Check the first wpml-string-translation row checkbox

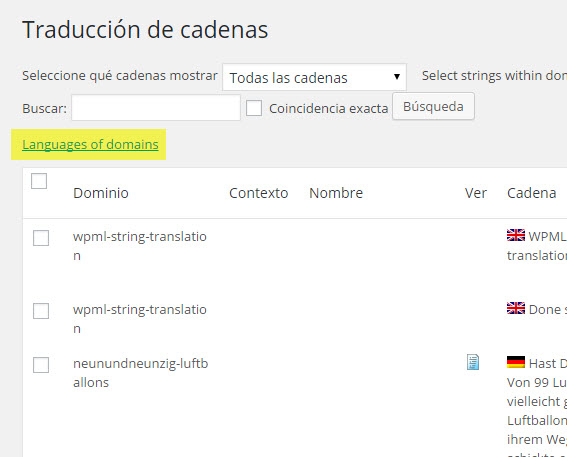(x=41, y=238)
